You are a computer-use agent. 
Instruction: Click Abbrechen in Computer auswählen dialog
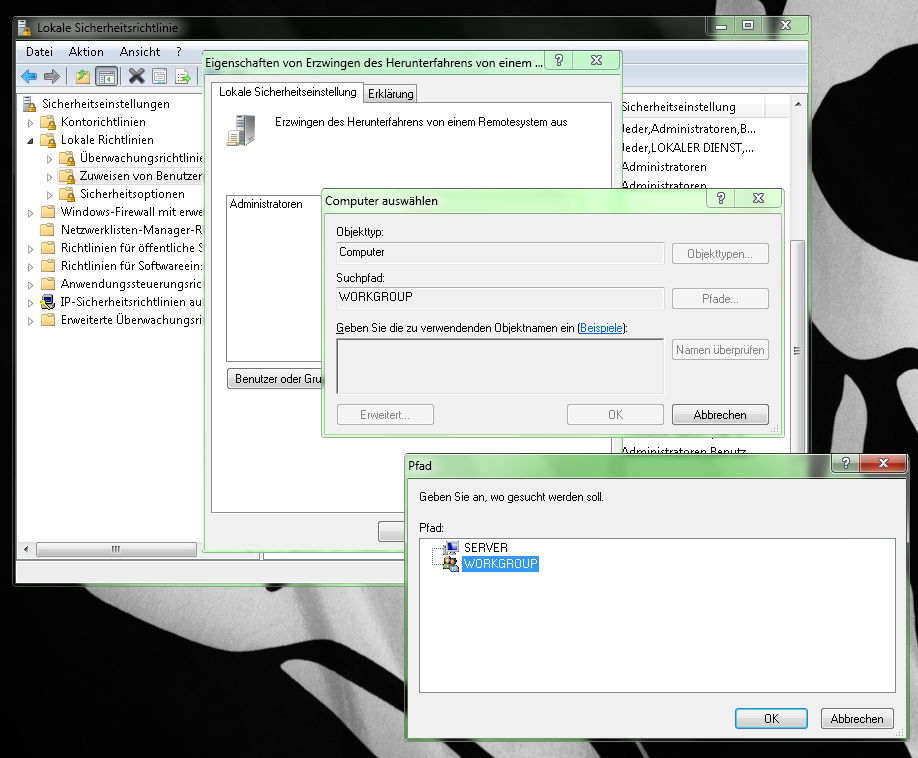720,415
